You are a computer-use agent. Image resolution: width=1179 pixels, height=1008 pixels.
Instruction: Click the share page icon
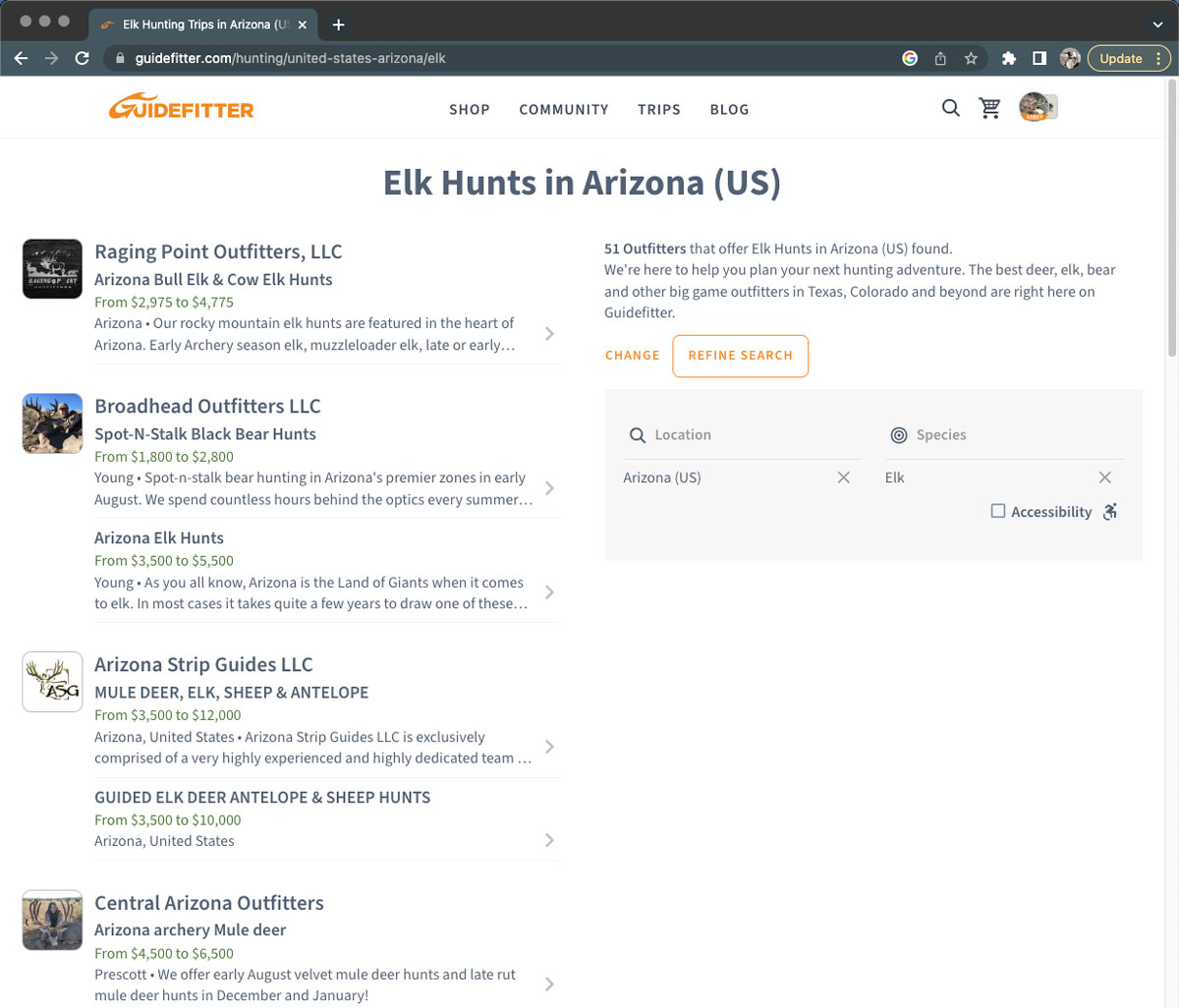(940, 58)
